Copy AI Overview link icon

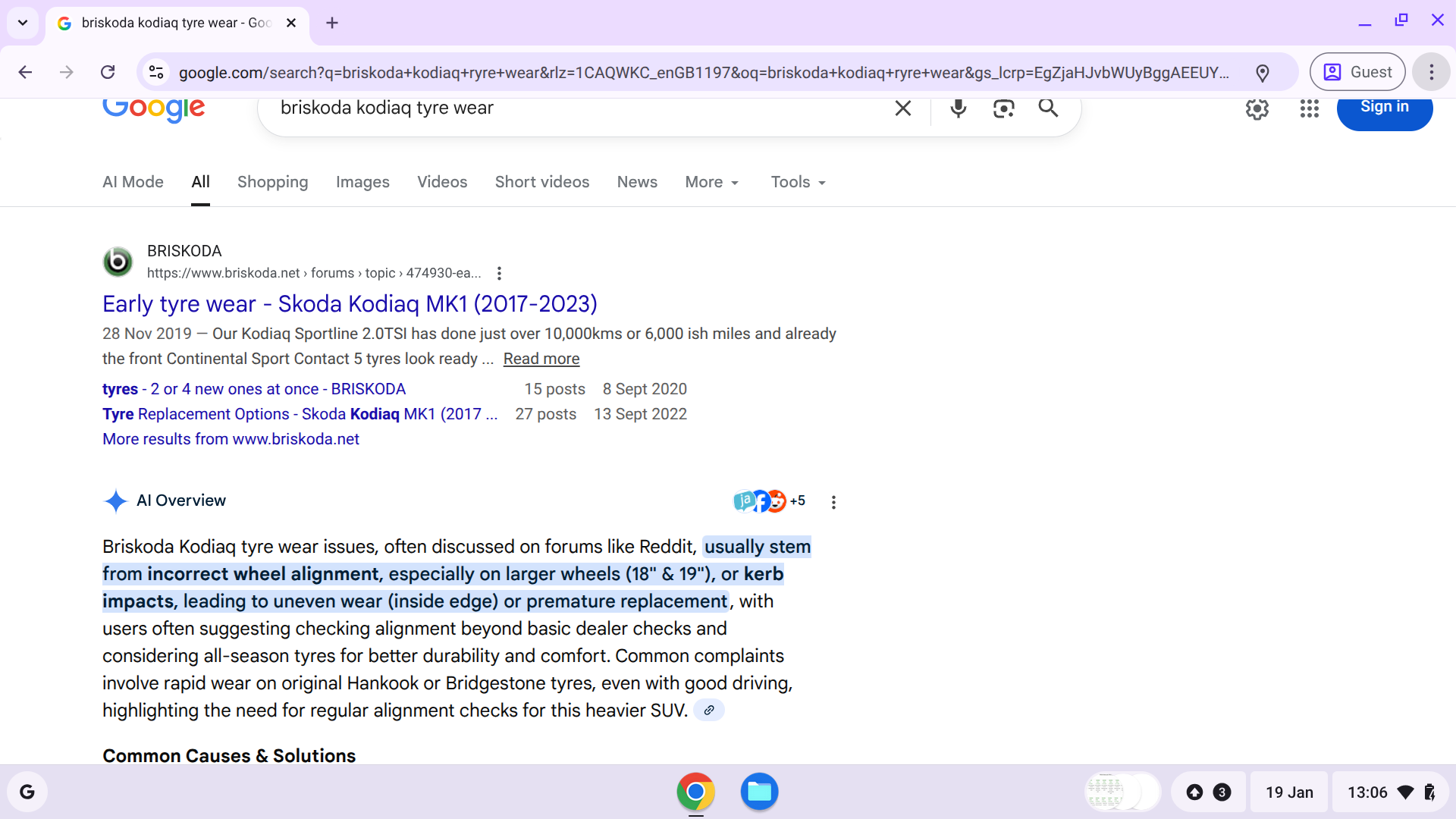click(708, 711)
